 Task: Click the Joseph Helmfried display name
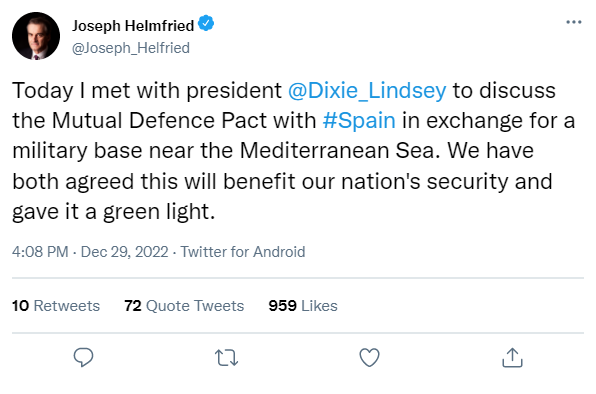coord(133,25)
